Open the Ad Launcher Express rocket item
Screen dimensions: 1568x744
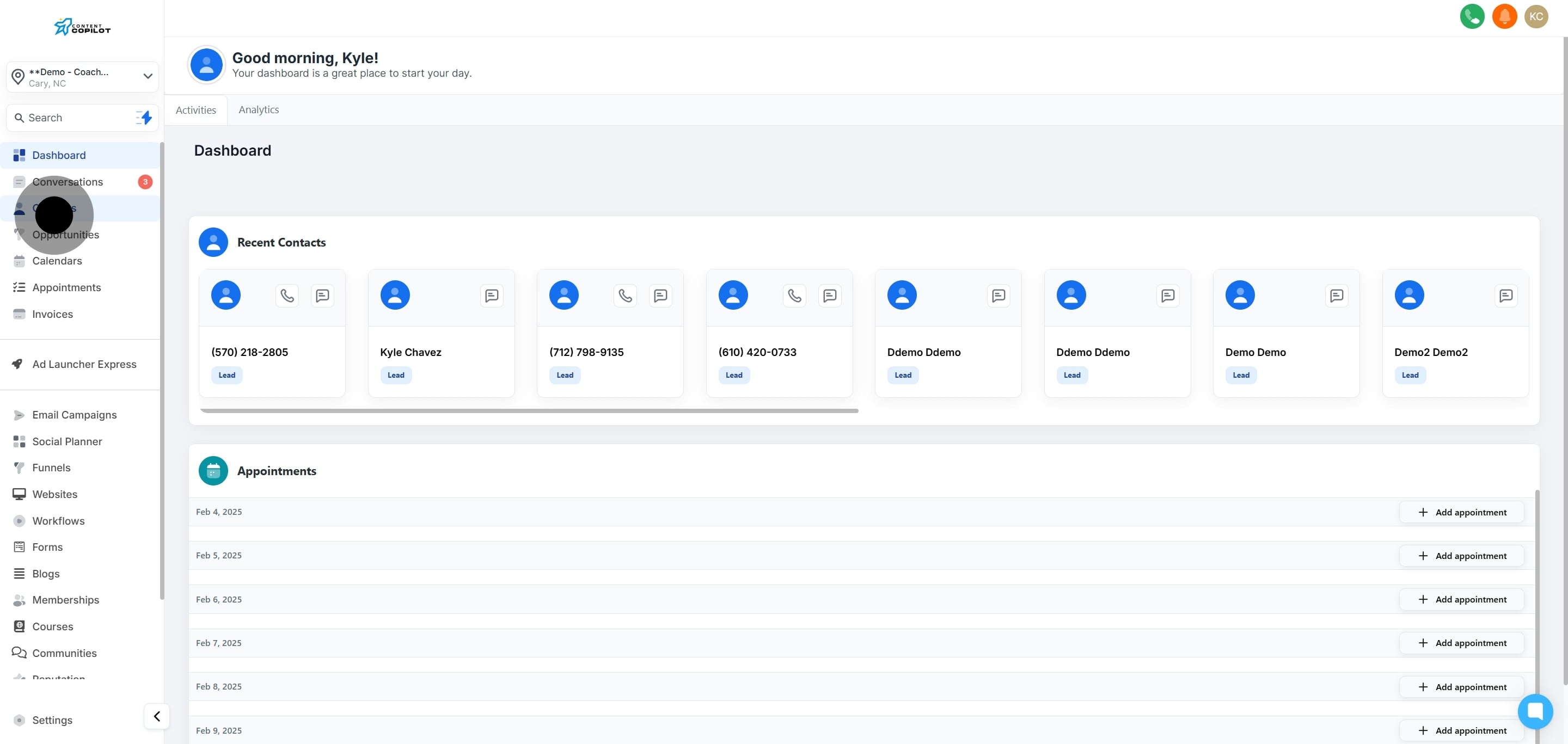84,364
